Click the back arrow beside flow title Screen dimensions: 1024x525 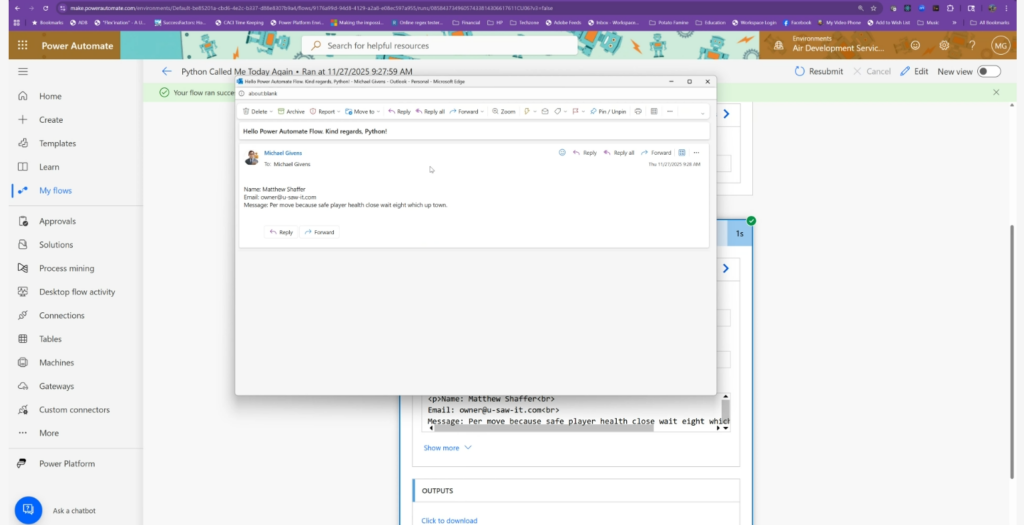[x=166, y=72]
